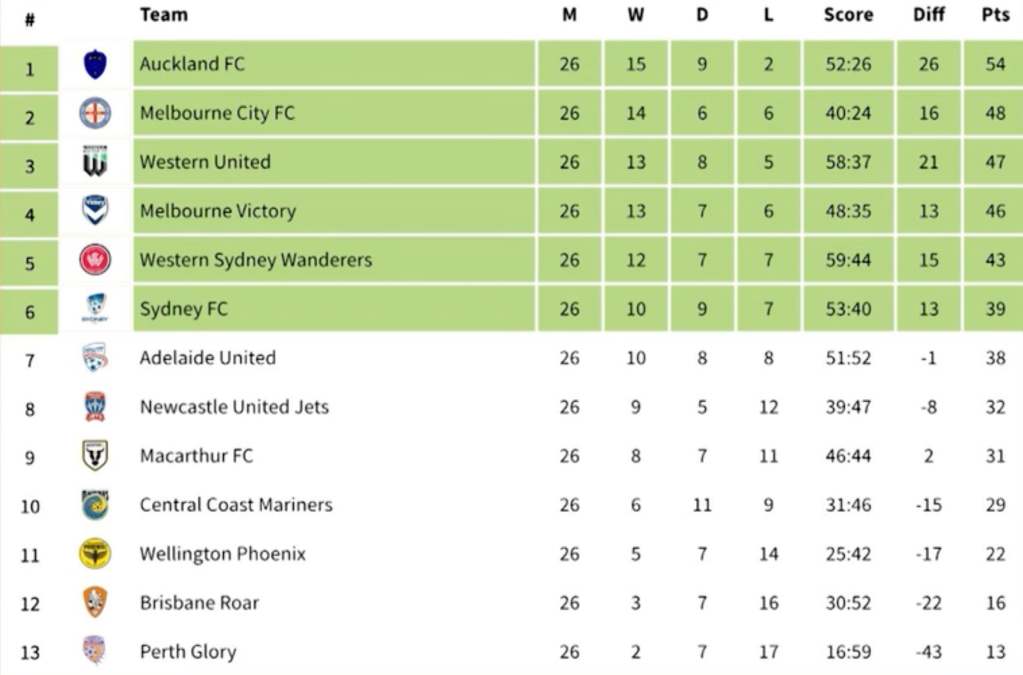1023x675 pixels.
Task: Click the Western Sydney Wanderers logo
Action: (95, 260)
